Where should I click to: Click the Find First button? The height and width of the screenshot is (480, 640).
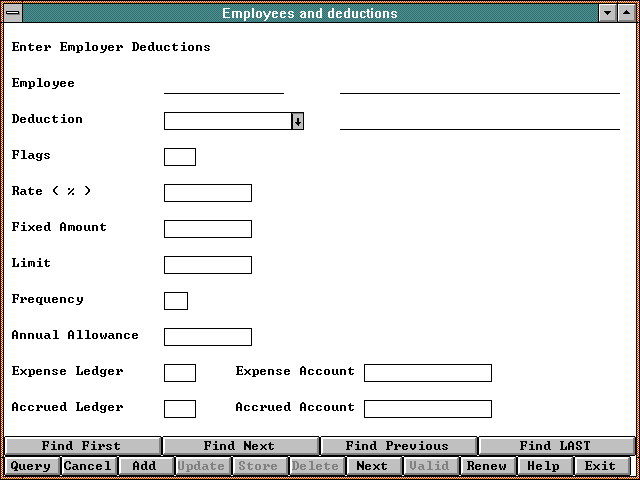[x=81, y=446]
